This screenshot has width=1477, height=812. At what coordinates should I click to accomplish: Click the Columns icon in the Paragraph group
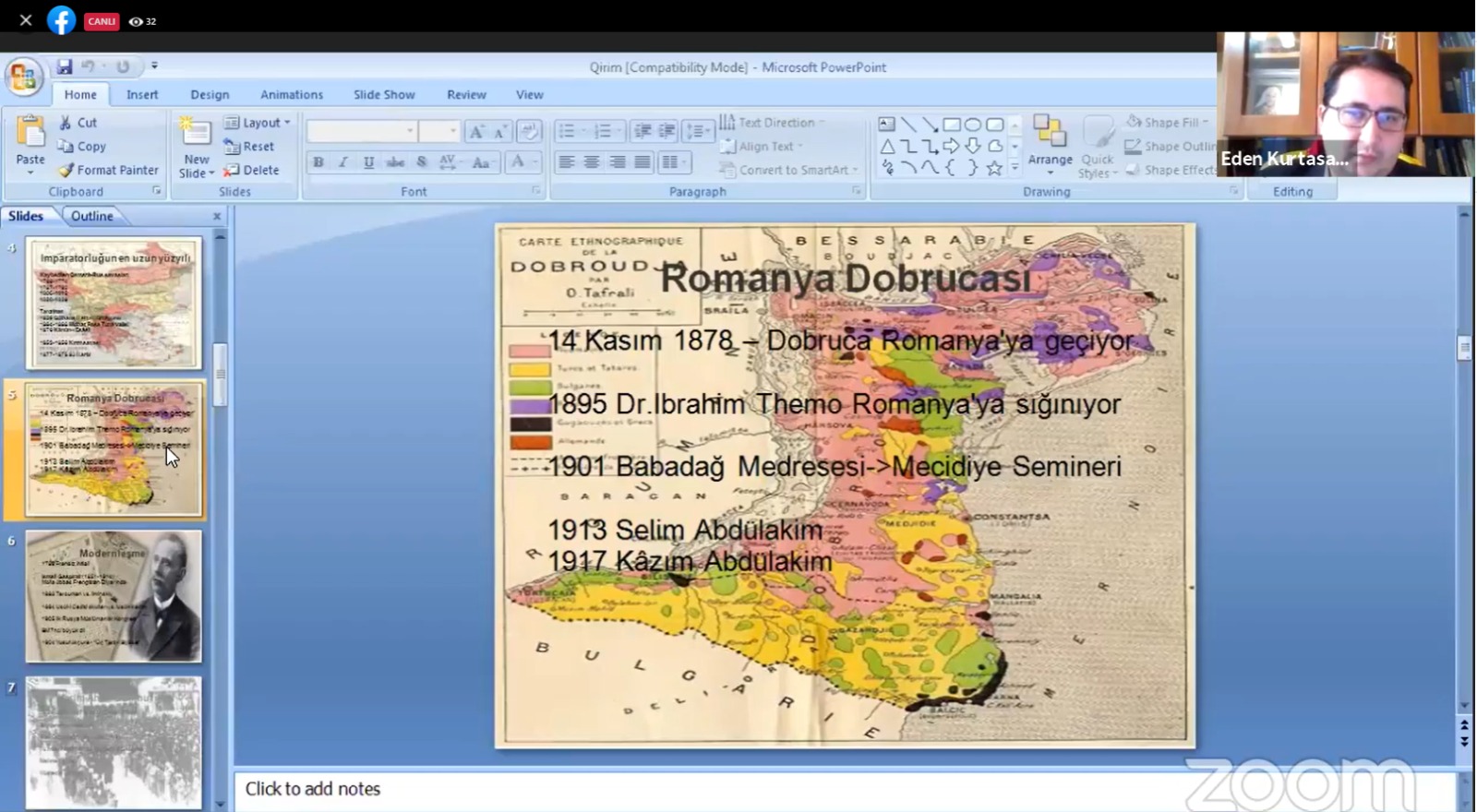click(674, 162)
